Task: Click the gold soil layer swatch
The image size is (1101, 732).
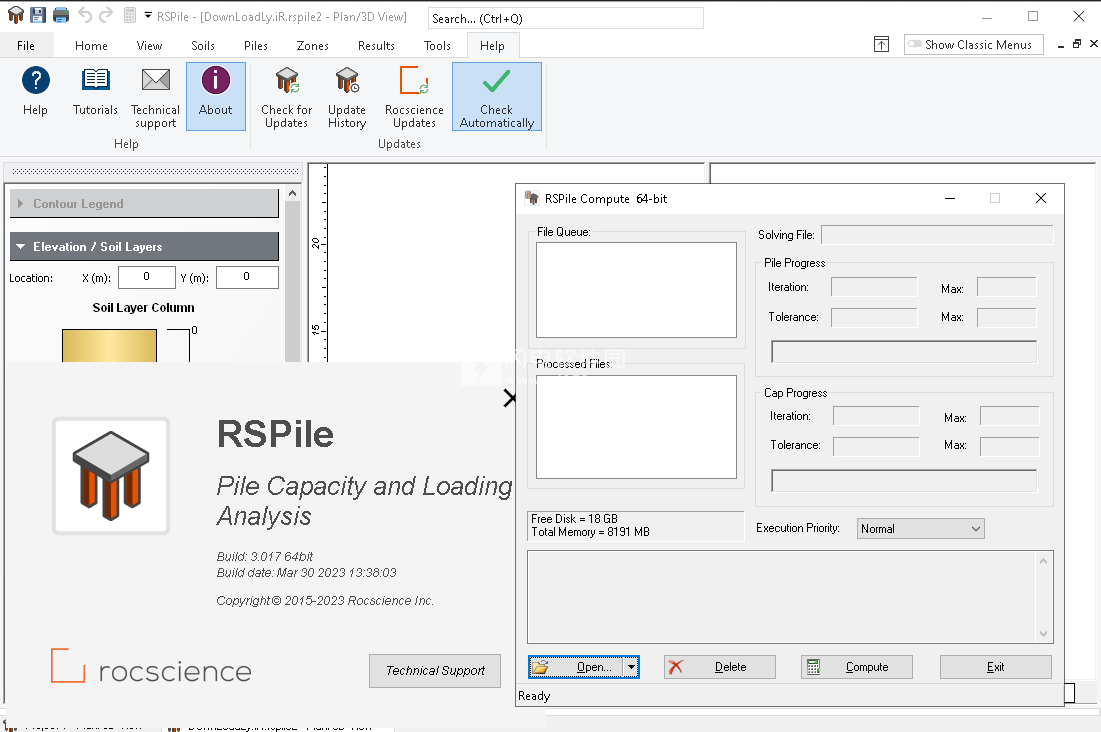Action: 110,346
